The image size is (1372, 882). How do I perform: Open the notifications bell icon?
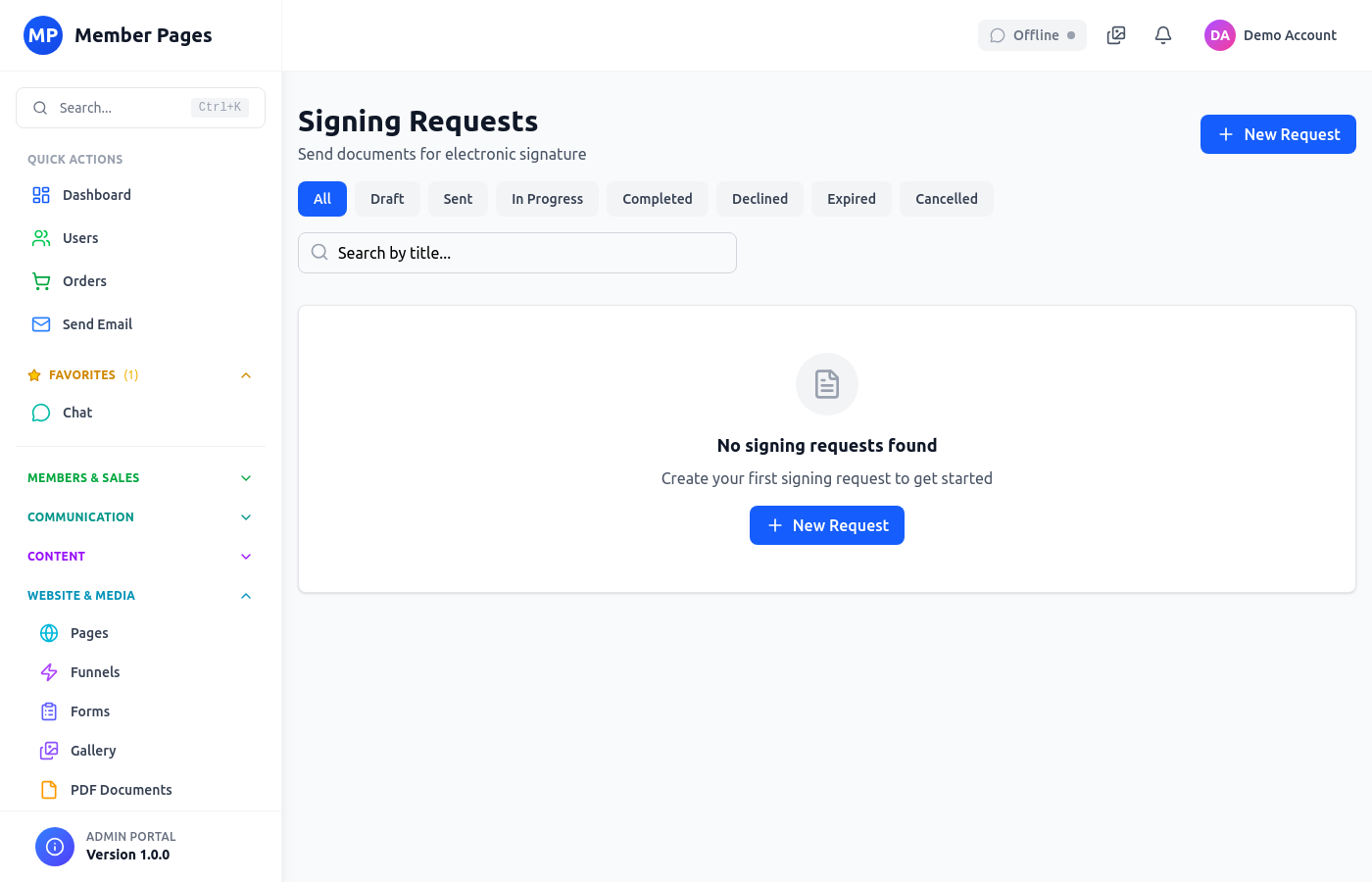point(1163,35)
